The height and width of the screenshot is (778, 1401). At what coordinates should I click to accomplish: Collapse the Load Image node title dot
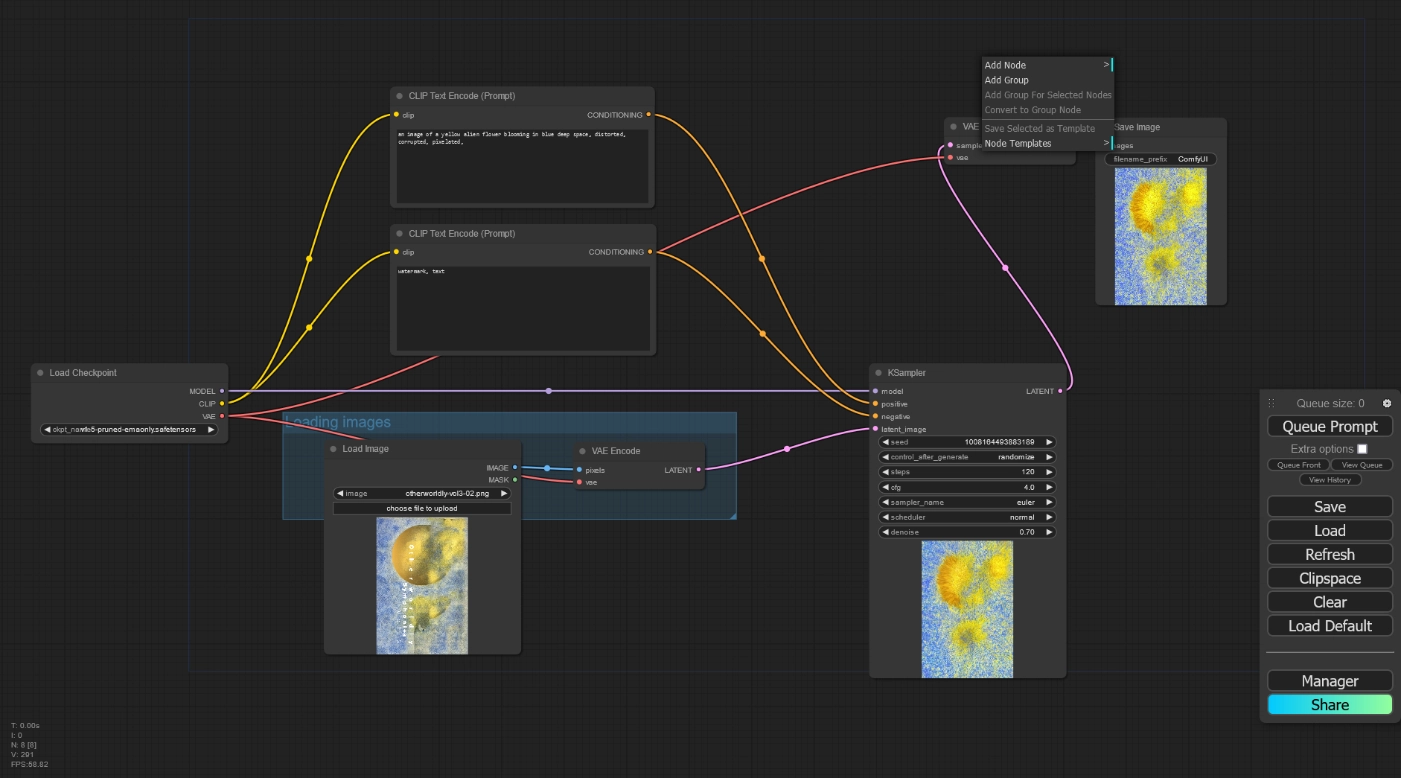(333, 449)
